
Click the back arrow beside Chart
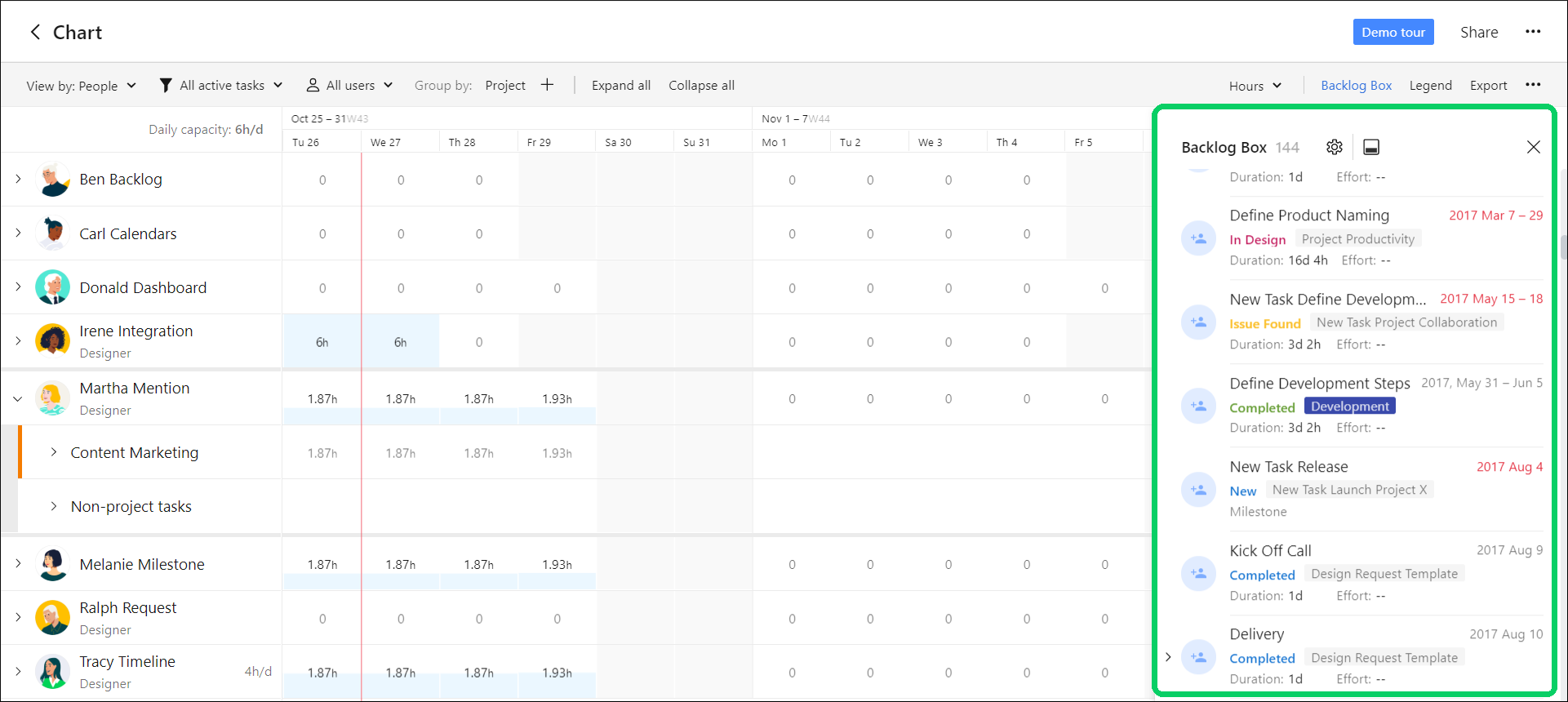click(x=35, y=32)
